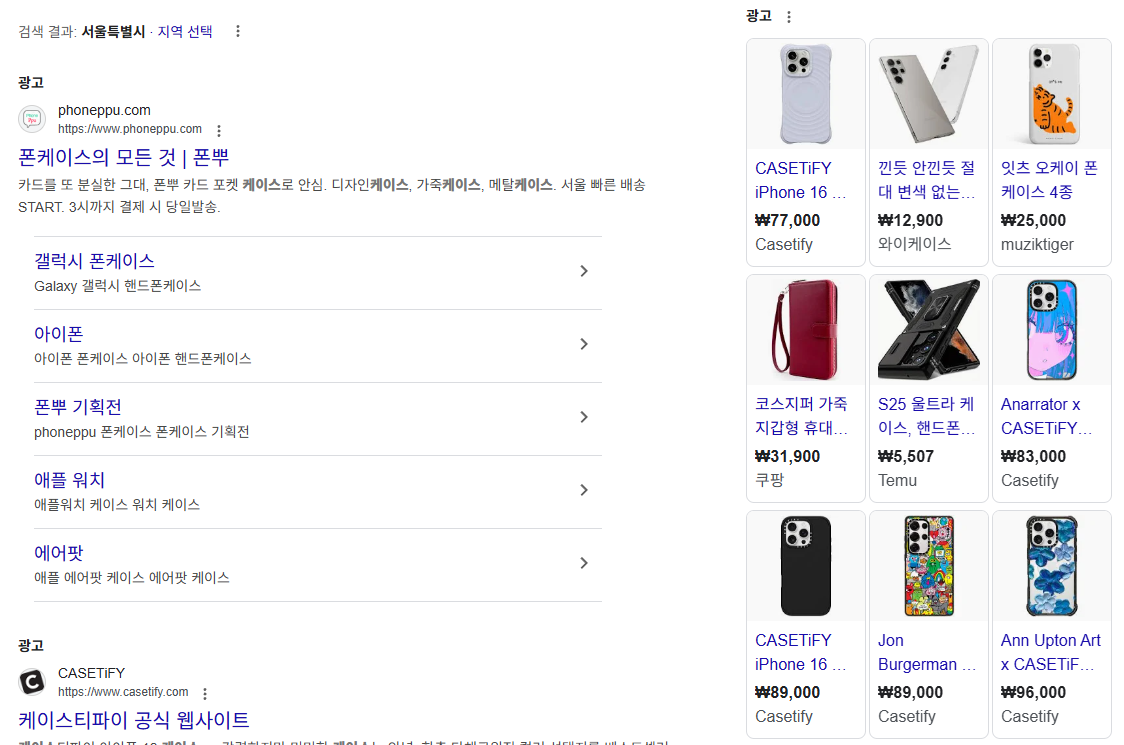Expand the 에어팟 sitelink chevron
This screenshot has height=745, width=1124.
pyautogui.click(x=584, y=563)
